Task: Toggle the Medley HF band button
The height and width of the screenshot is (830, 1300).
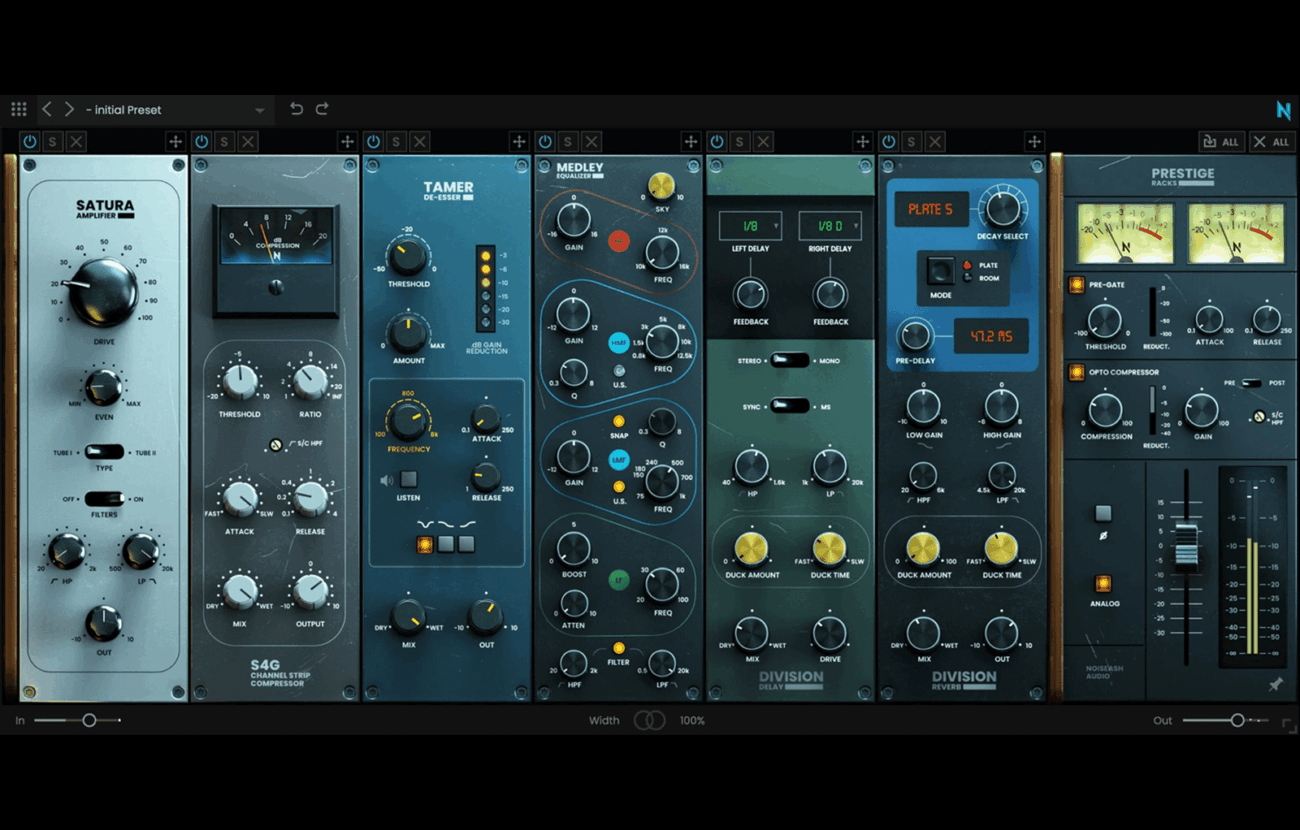Action: tap(619, 241)
